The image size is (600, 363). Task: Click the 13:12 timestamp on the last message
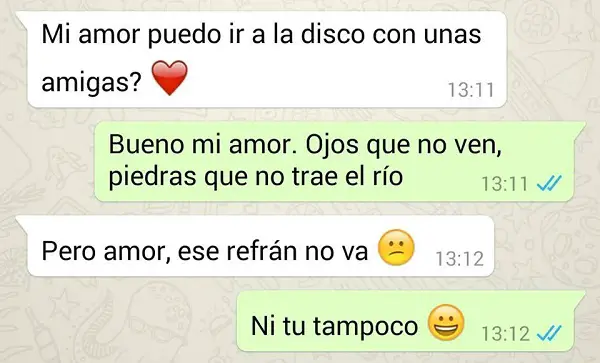505,334
